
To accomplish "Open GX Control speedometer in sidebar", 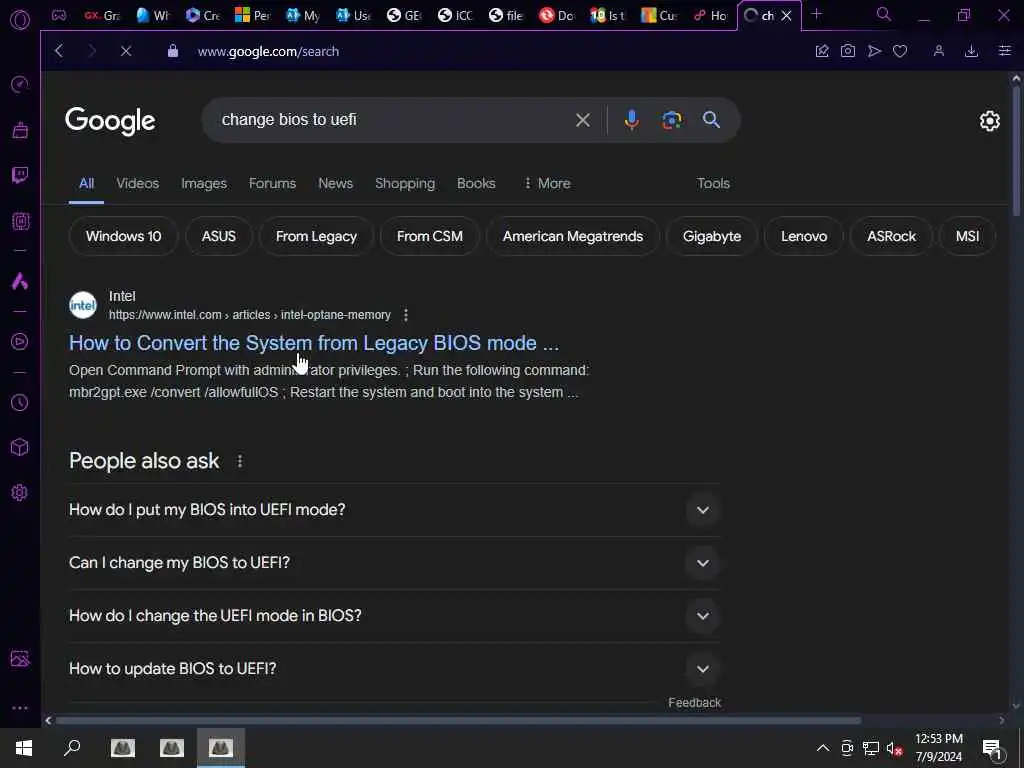I will click(20, 84).
